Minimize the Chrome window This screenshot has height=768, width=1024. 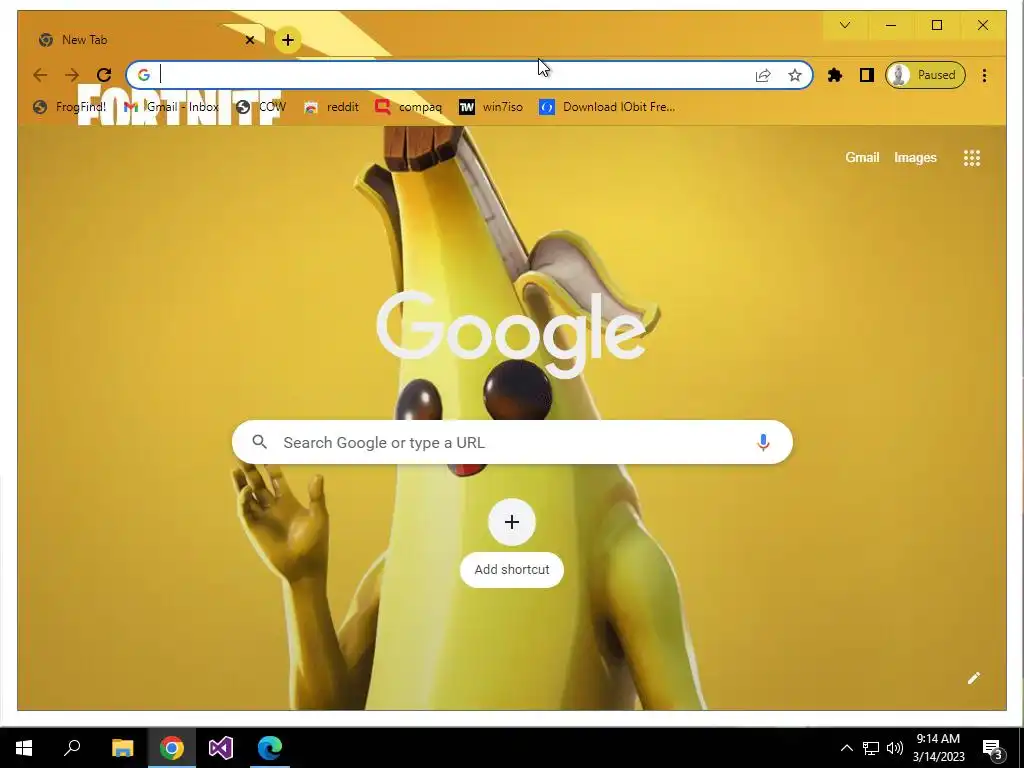(891, 25)
